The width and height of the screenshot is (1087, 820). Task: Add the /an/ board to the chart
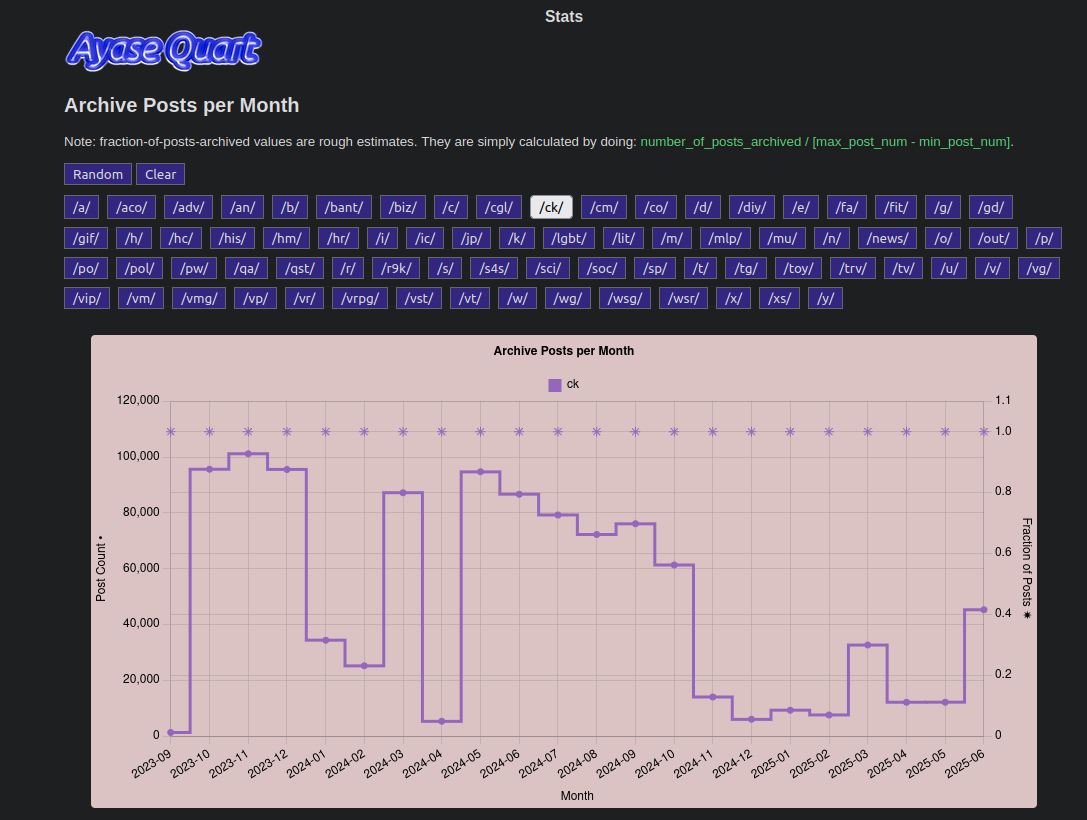click(x=243, y=207)
